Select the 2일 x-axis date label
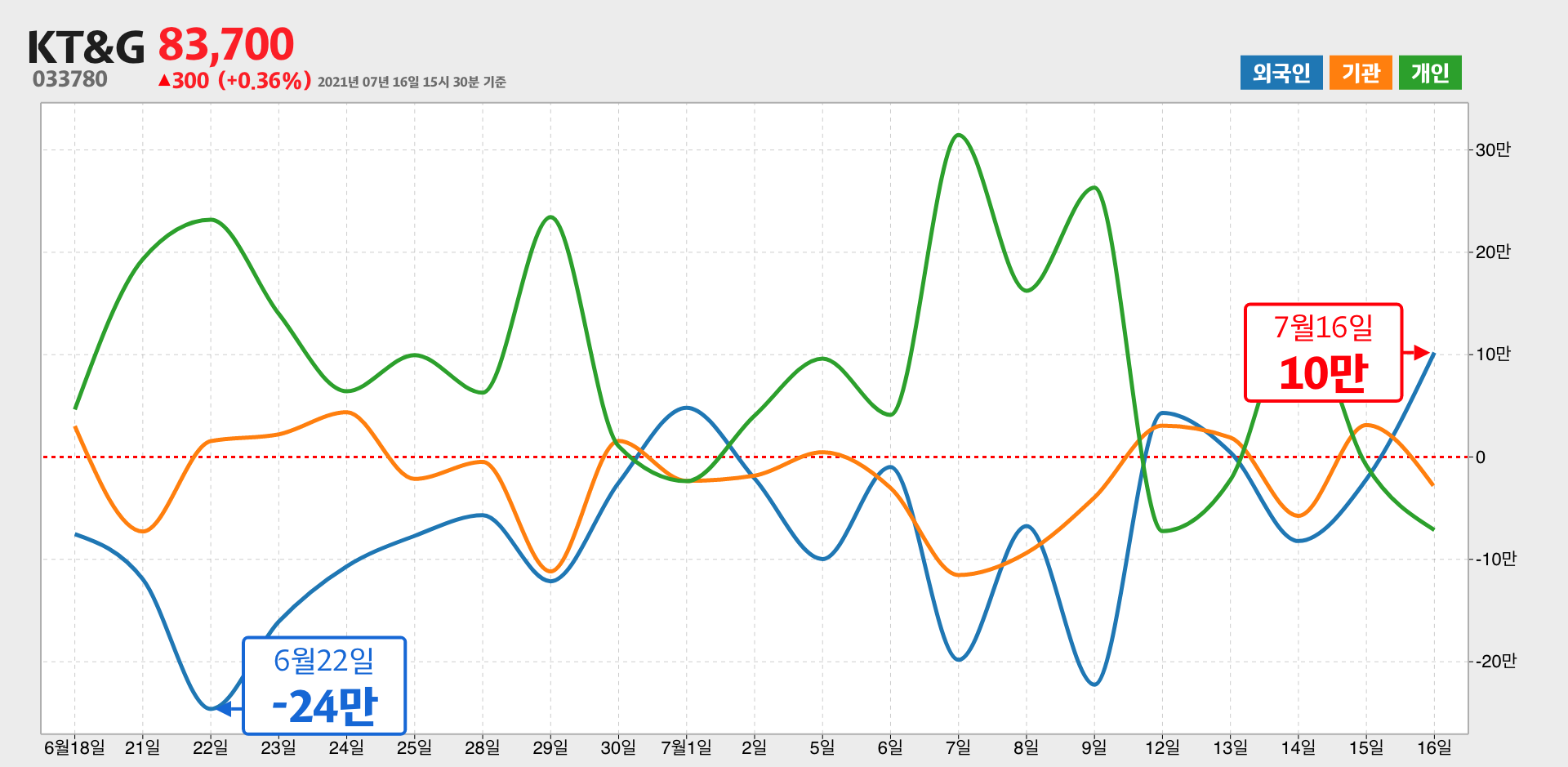This screenshot has width=1568, height=767. 755,747
